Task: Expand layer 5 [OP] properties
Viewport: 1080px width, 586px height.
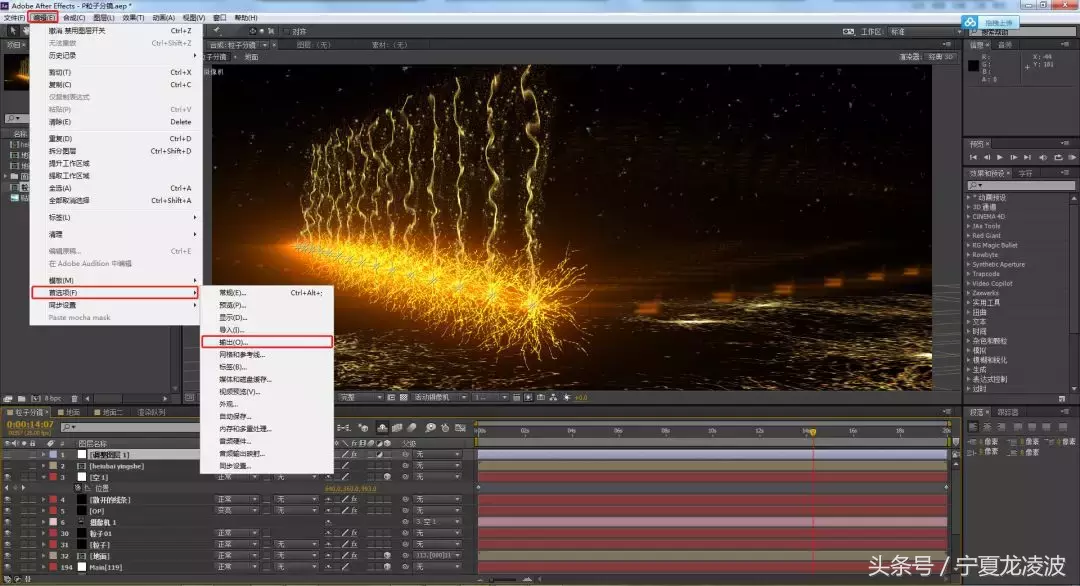Action: click(x=44, y=510)
